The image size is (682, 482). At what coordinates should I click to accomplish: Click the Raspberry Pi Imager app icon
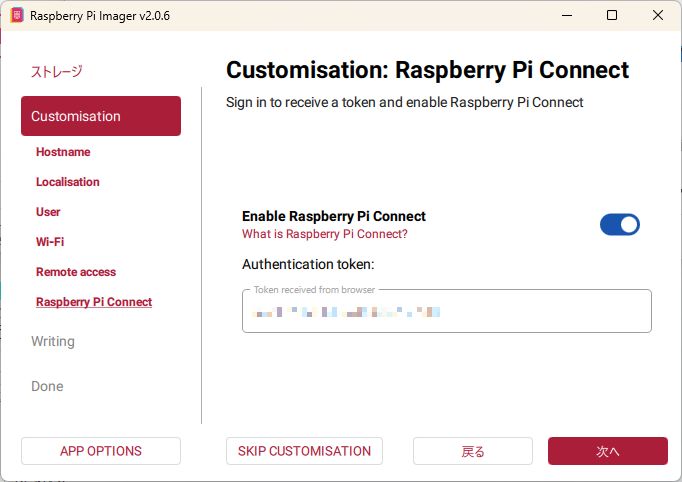click(x=17, y=15)
